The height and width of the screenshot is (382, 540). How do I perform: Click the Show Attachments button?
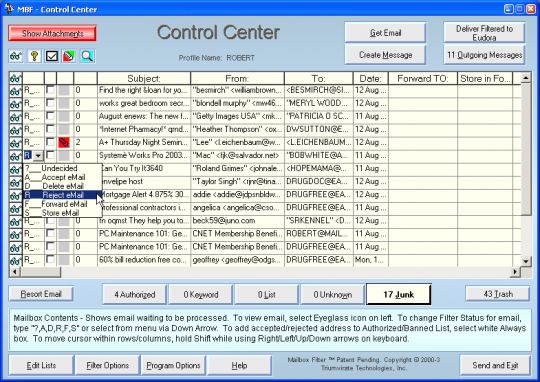(x=52, y=33)
